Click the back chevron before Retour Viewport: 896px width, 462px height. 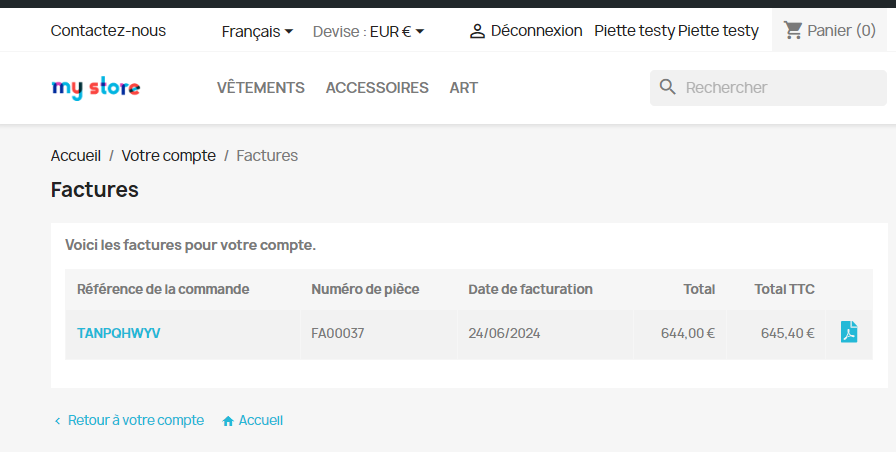tap(57, 421)
